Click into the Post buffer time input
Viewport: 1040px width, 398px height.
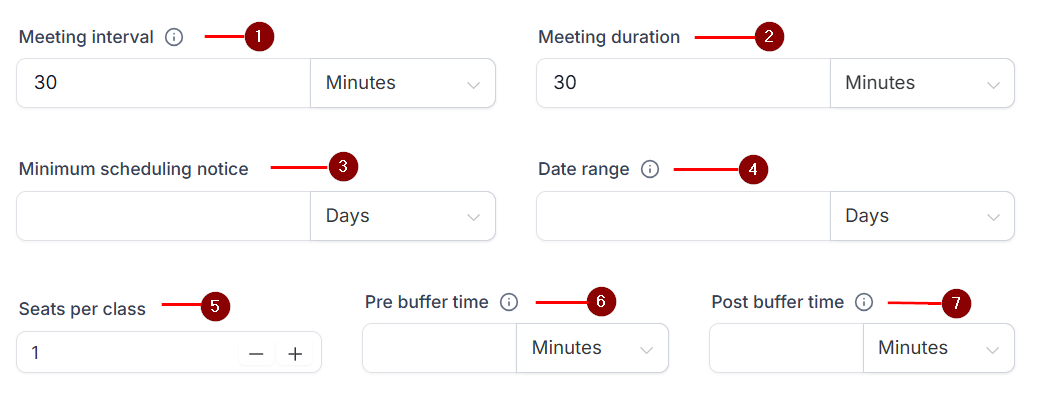coord(787,348)
